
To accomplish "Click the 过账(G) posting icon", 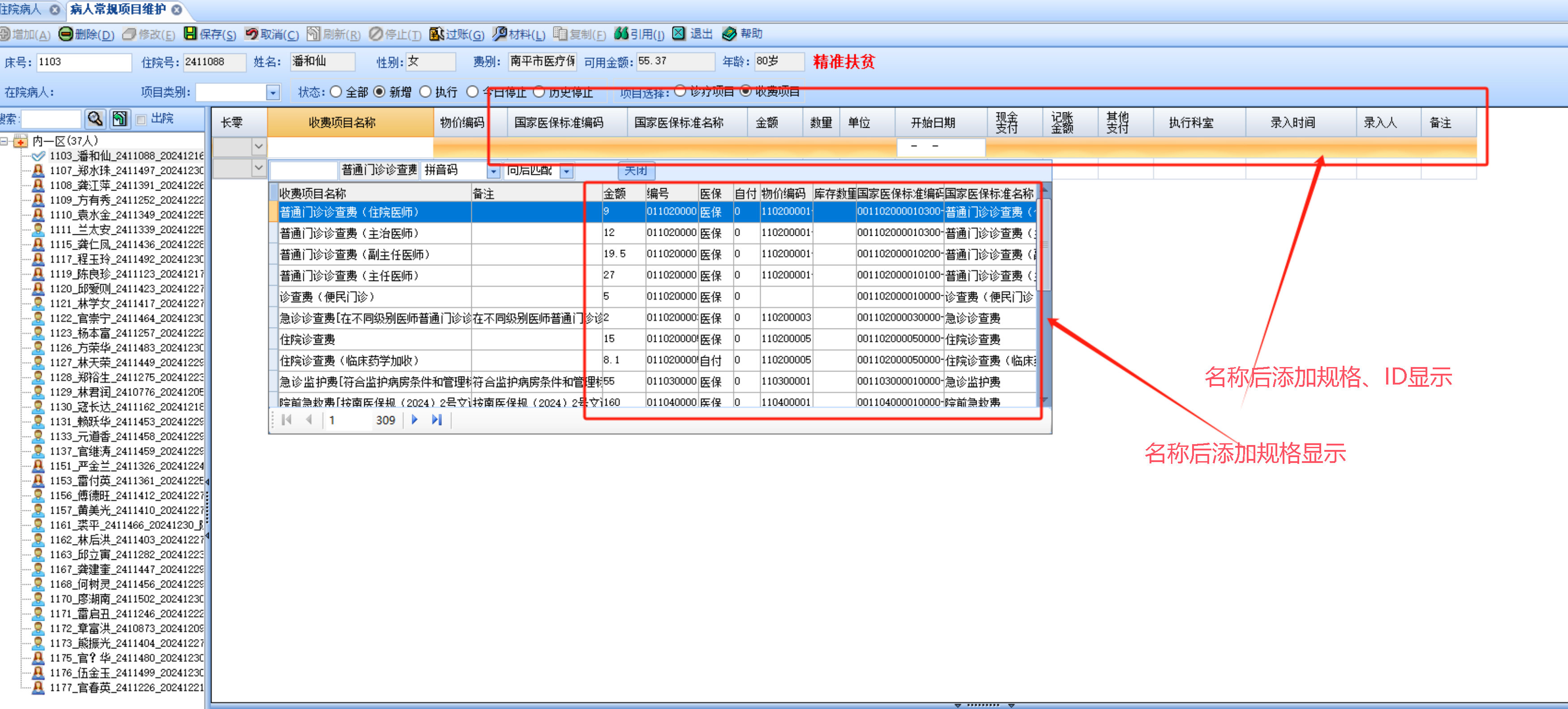I will [x=436, y=34].
